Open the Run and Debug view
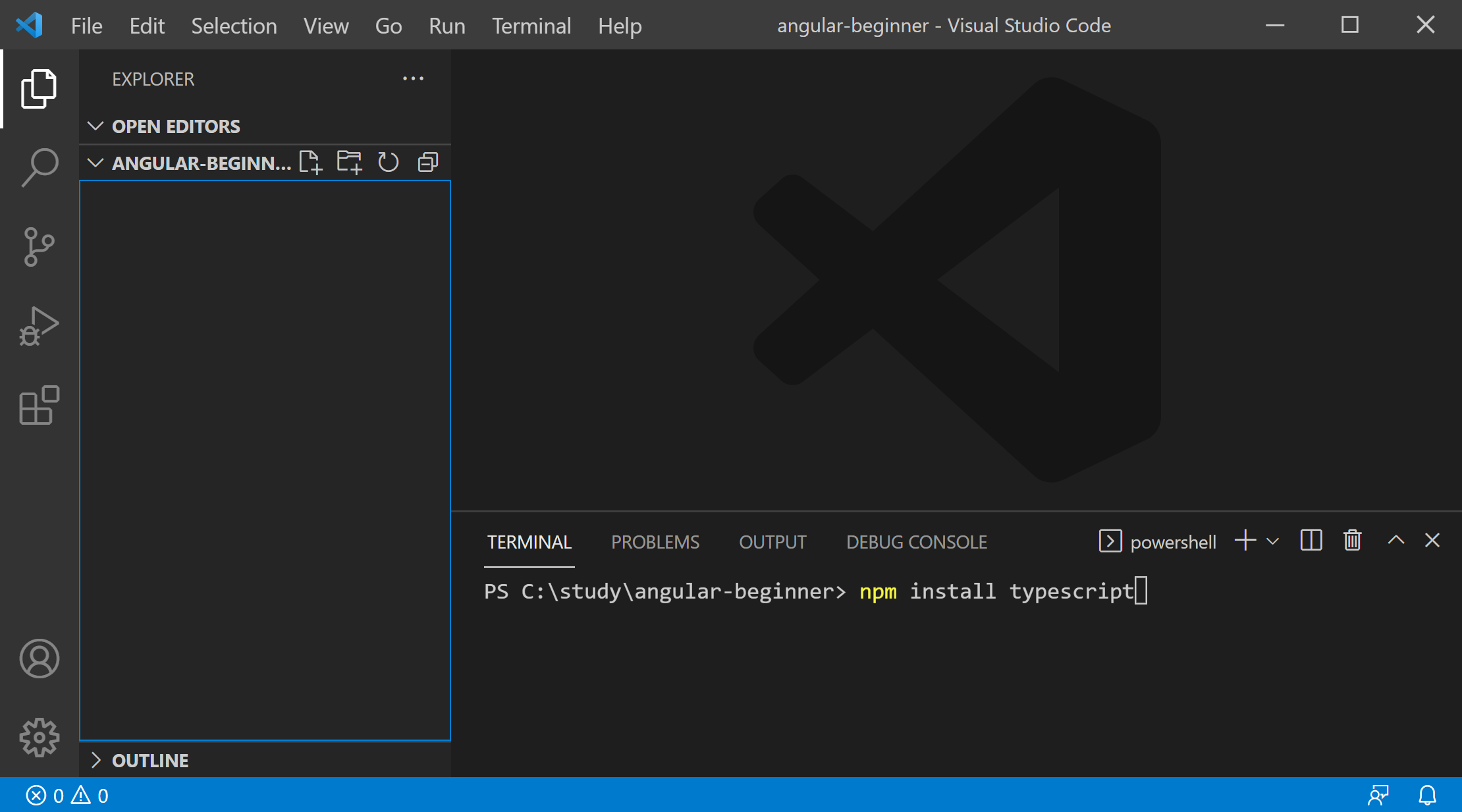Image resolution: width=1462 pixels, height=812 pixels. (40, 326)
